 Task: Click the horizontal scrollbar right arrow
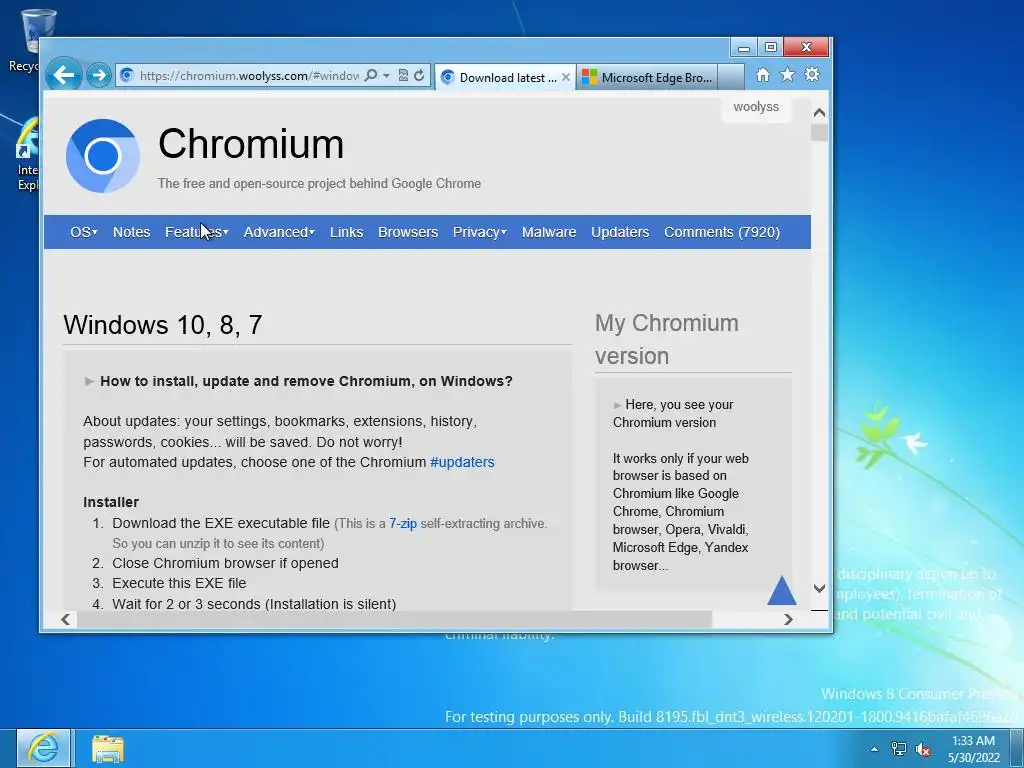tap(788, 619)
